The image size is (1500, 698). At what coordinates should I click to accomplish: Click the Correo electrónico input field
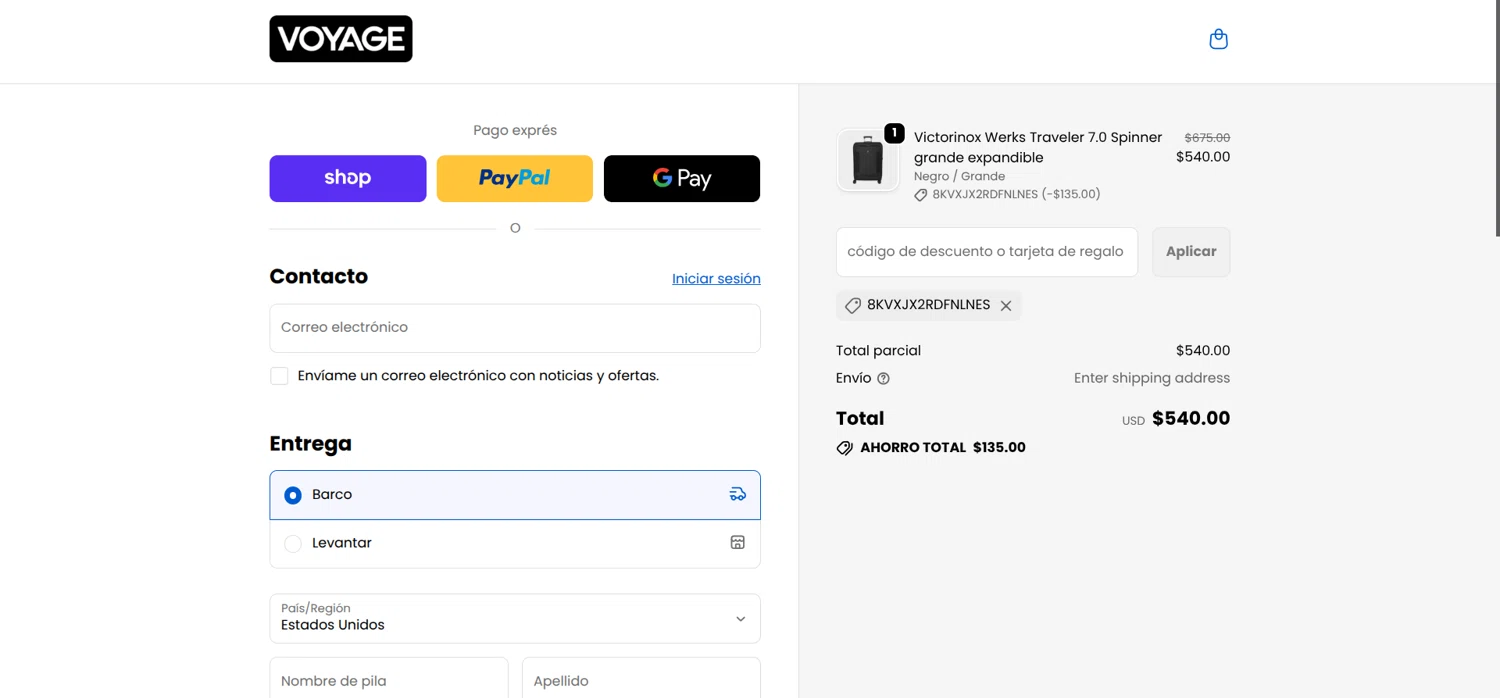pyautogui.click(x=515, y=328)
